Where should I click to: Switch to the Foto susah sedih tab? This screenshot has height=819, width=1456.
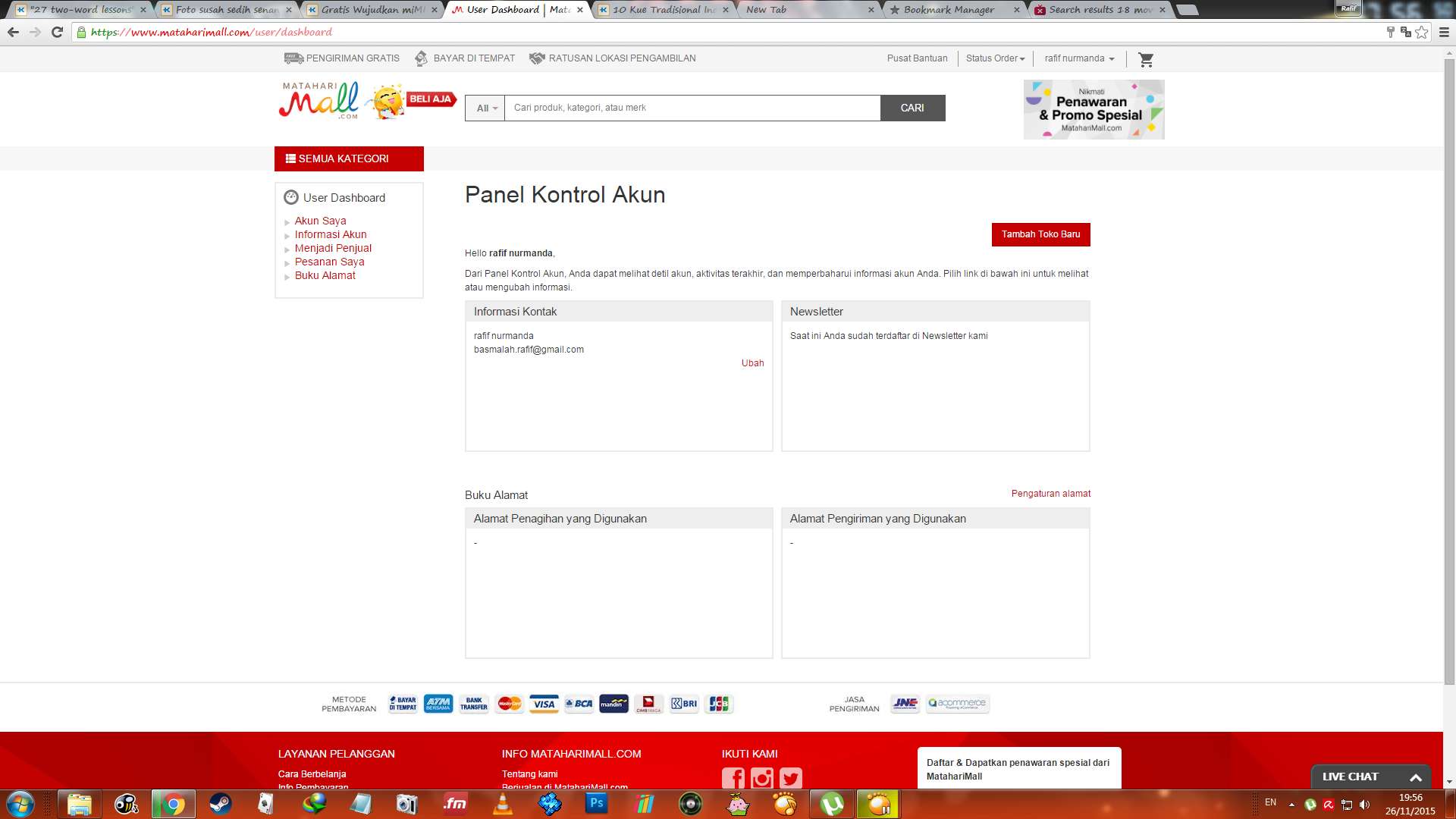click(x=226, y=10)
